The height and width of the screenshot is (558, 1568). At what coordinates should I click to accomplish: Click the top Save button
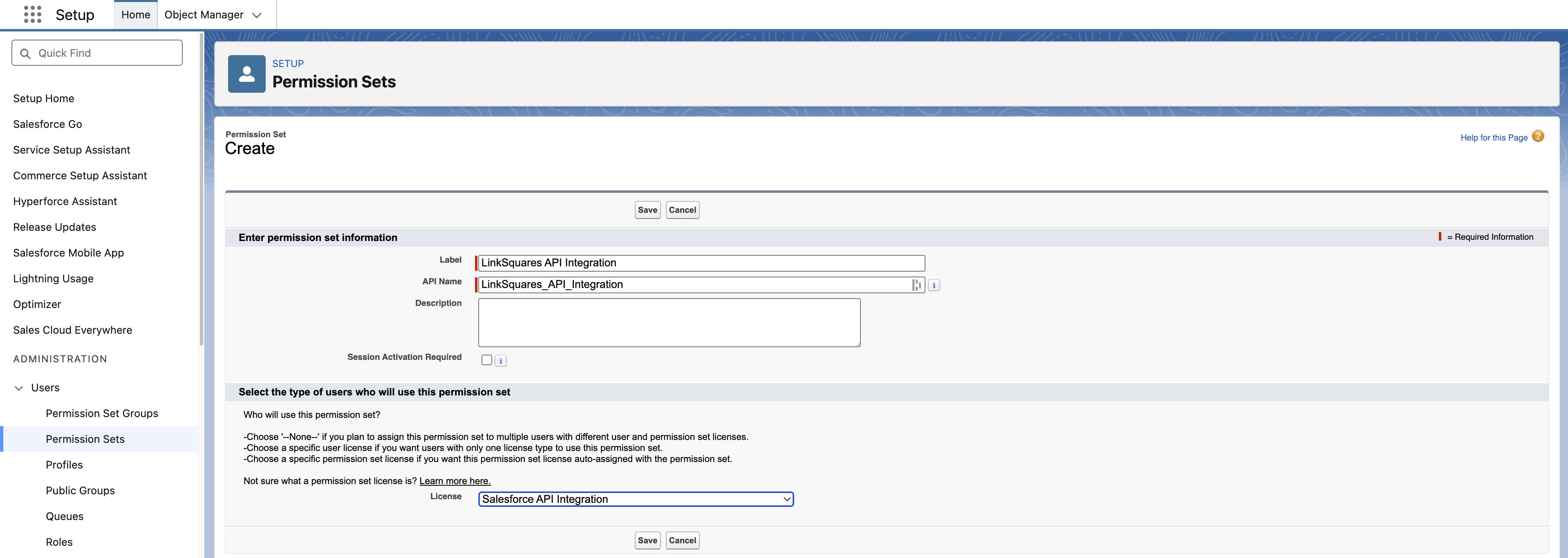point(647,210)
